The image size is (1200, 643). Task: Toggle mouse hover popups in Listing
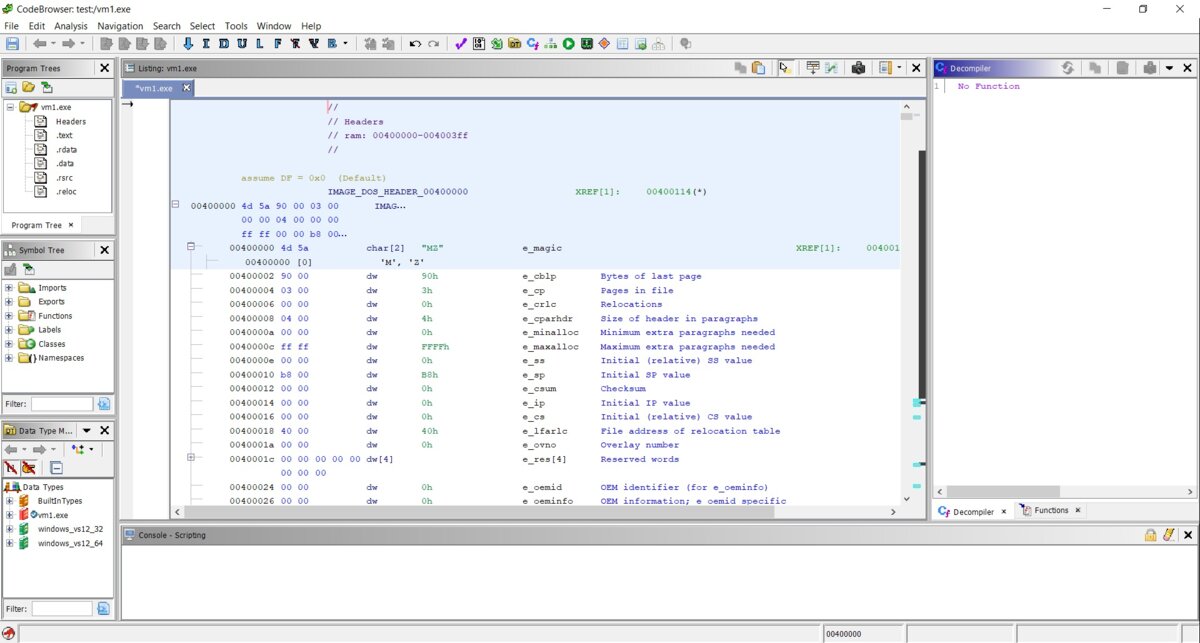(785, 68)
